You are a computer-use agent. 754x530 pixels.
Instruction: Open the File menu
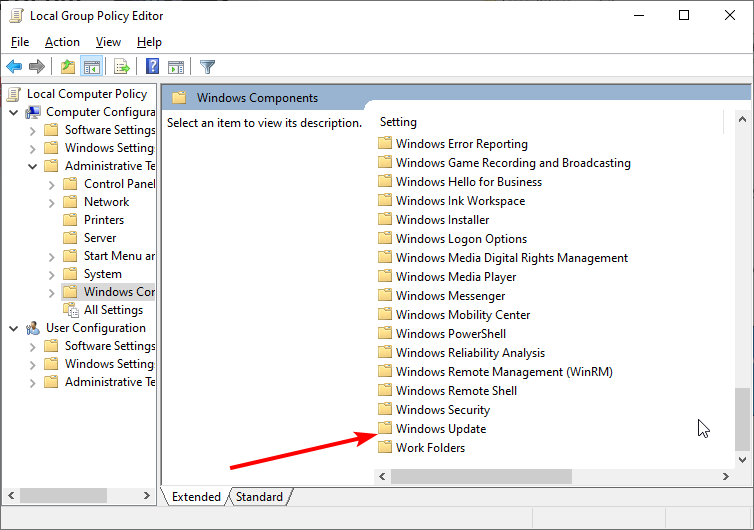pyautogui.click(x=20, y=42)
